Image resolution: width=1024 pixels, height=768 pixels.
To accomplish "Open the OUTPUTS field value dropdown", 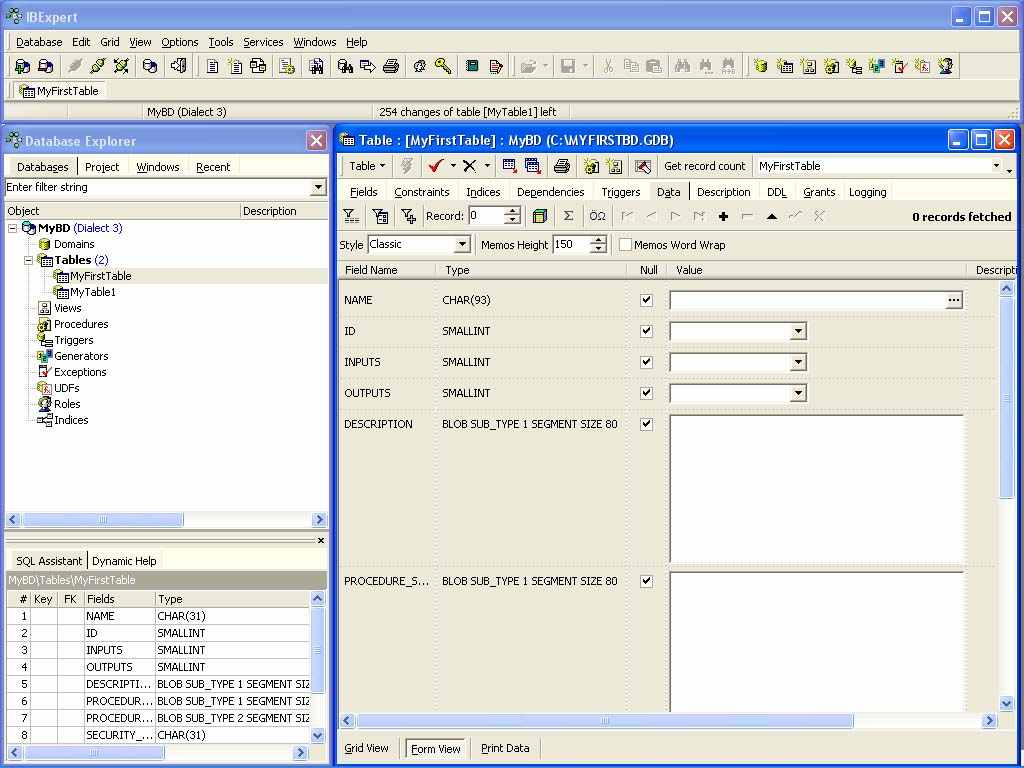I will (x=798, y=393).
